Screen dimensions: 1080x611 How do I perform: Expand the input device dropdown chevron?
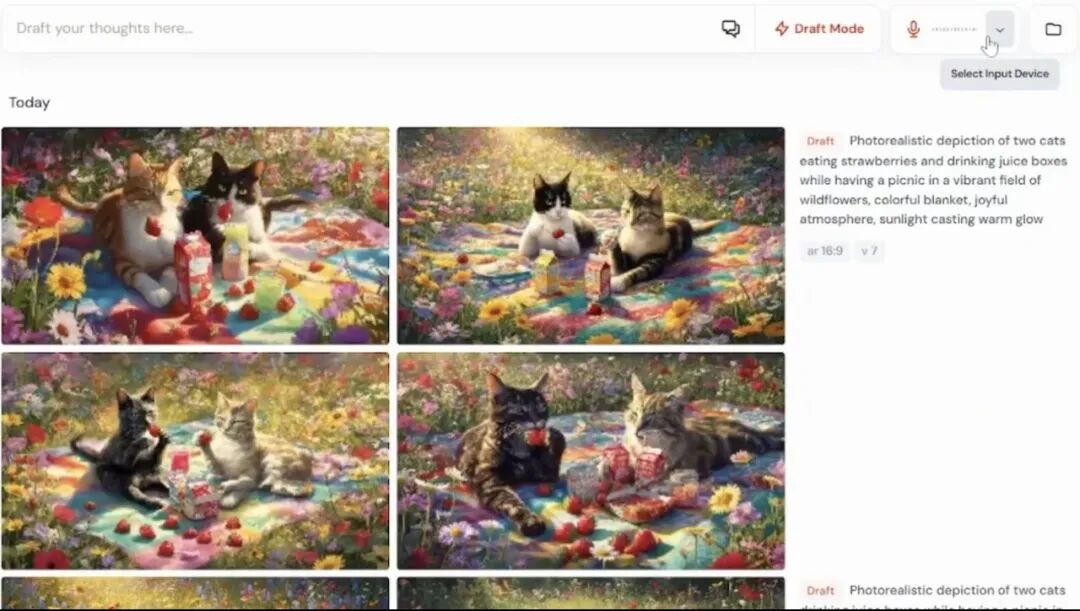[x=999, y=30]
